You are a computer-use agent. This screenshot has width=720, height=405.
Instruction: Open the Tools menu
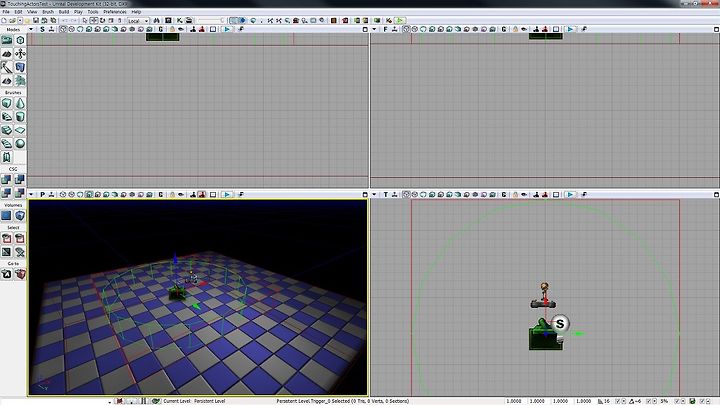93,12
